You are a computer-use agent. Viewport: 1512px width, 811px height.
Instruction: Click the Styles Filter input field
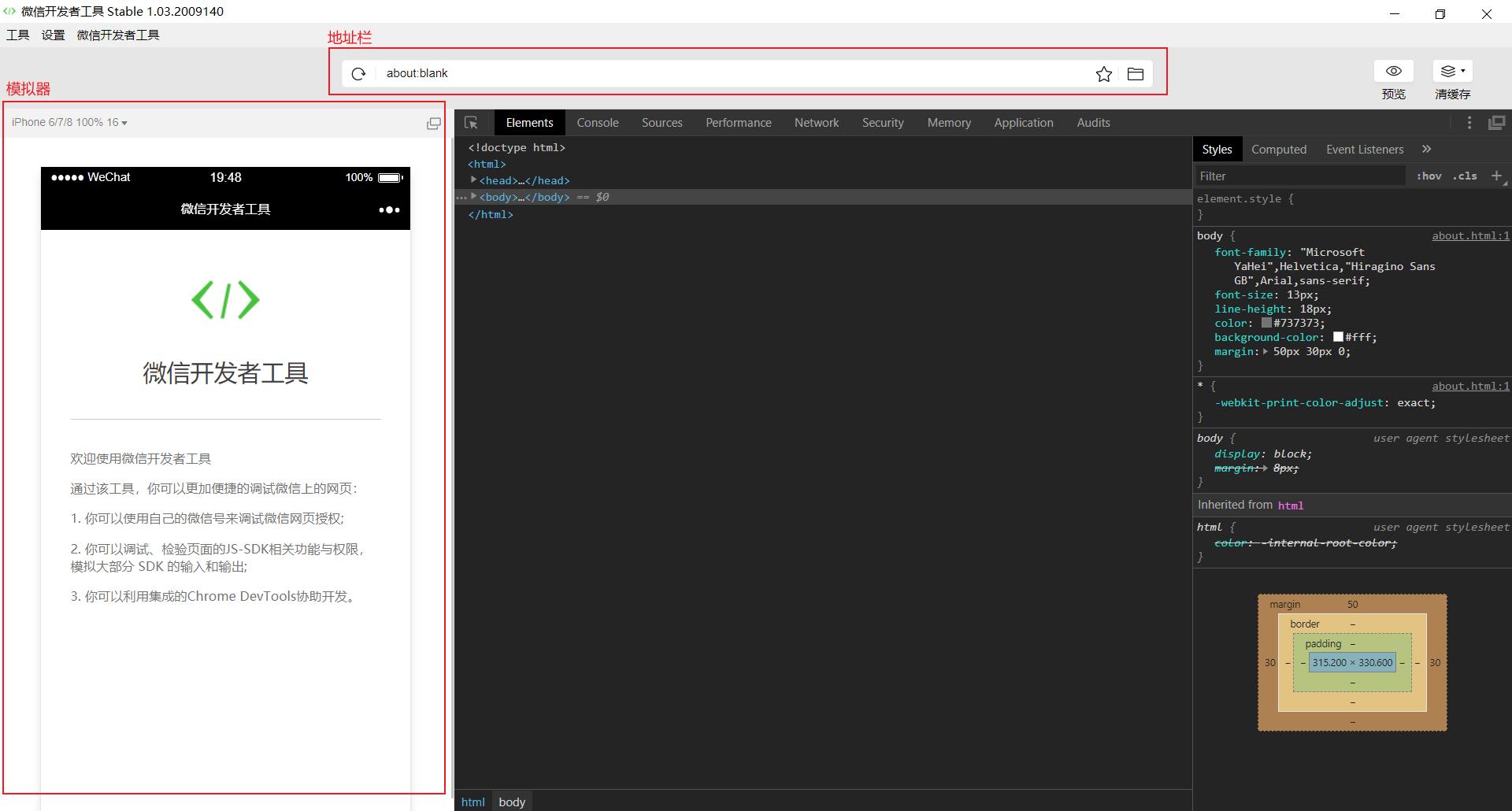[x=1300, y=176]
